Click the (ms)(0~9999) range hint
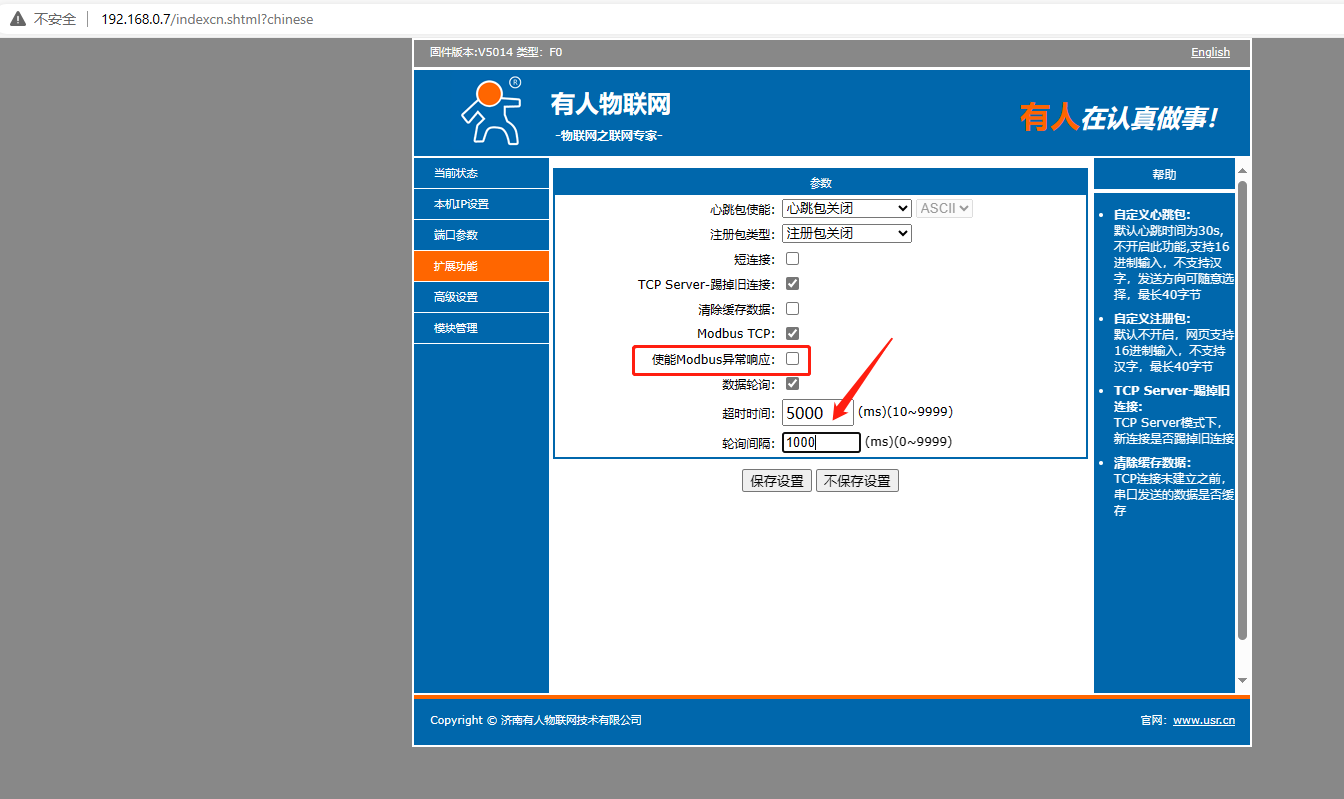Viewport: 1344px width, 799px height. [x=908, y=441]
